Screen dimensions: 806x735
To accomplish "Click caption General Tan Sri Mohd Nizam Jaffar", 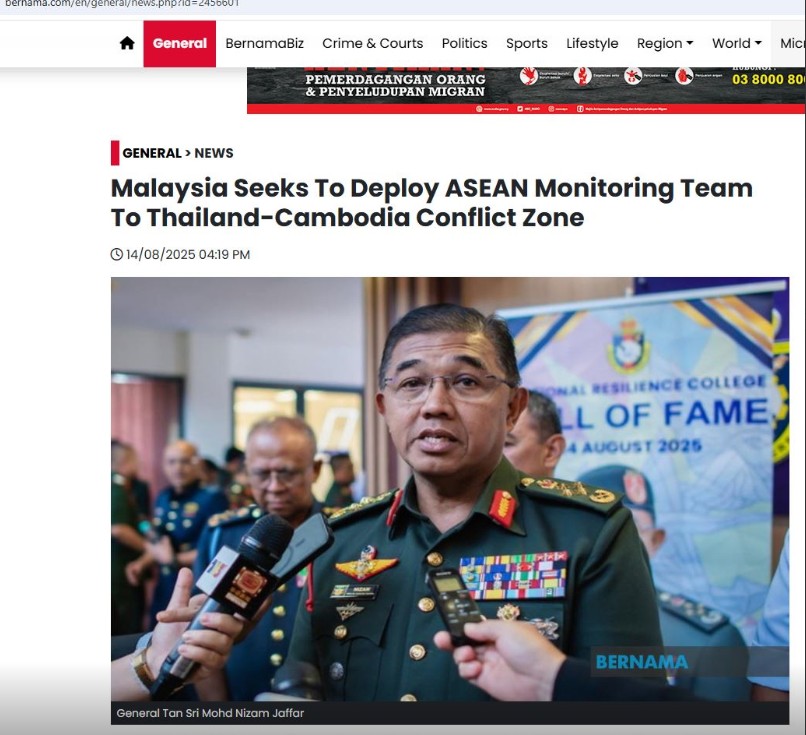I will tap(210, 713).
